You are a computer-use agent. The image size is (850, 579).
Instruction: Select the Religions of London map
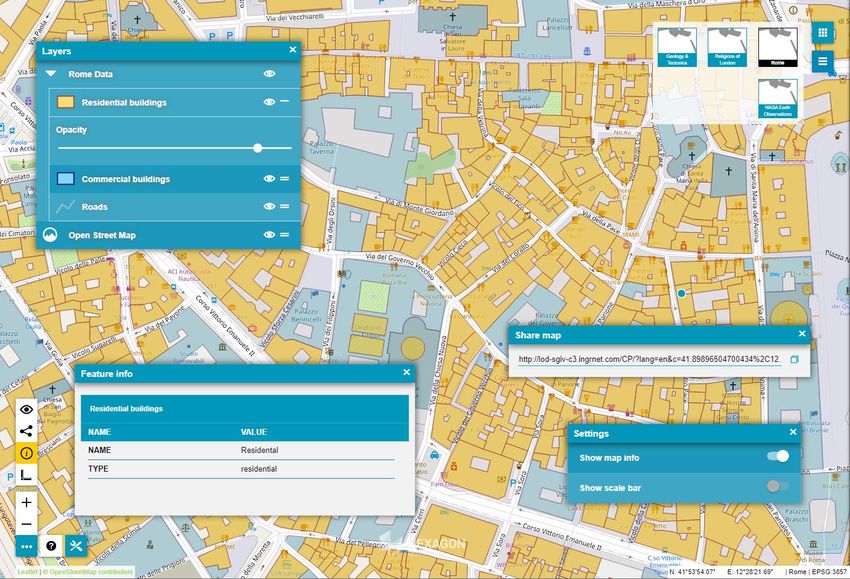click(727, 47)
